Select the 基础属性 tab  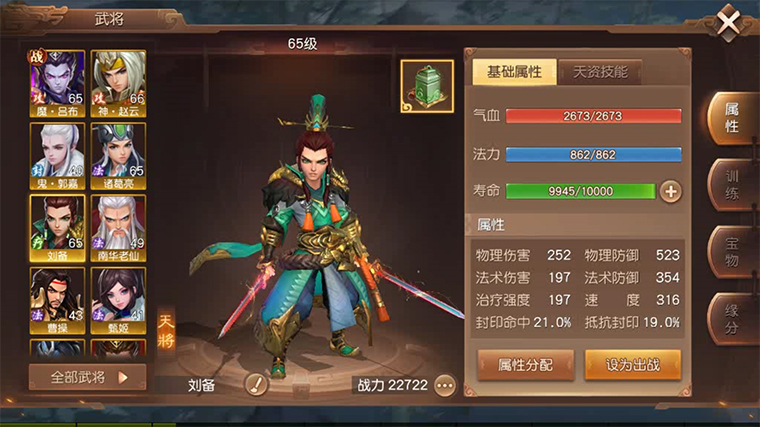[x=514, y=72]
